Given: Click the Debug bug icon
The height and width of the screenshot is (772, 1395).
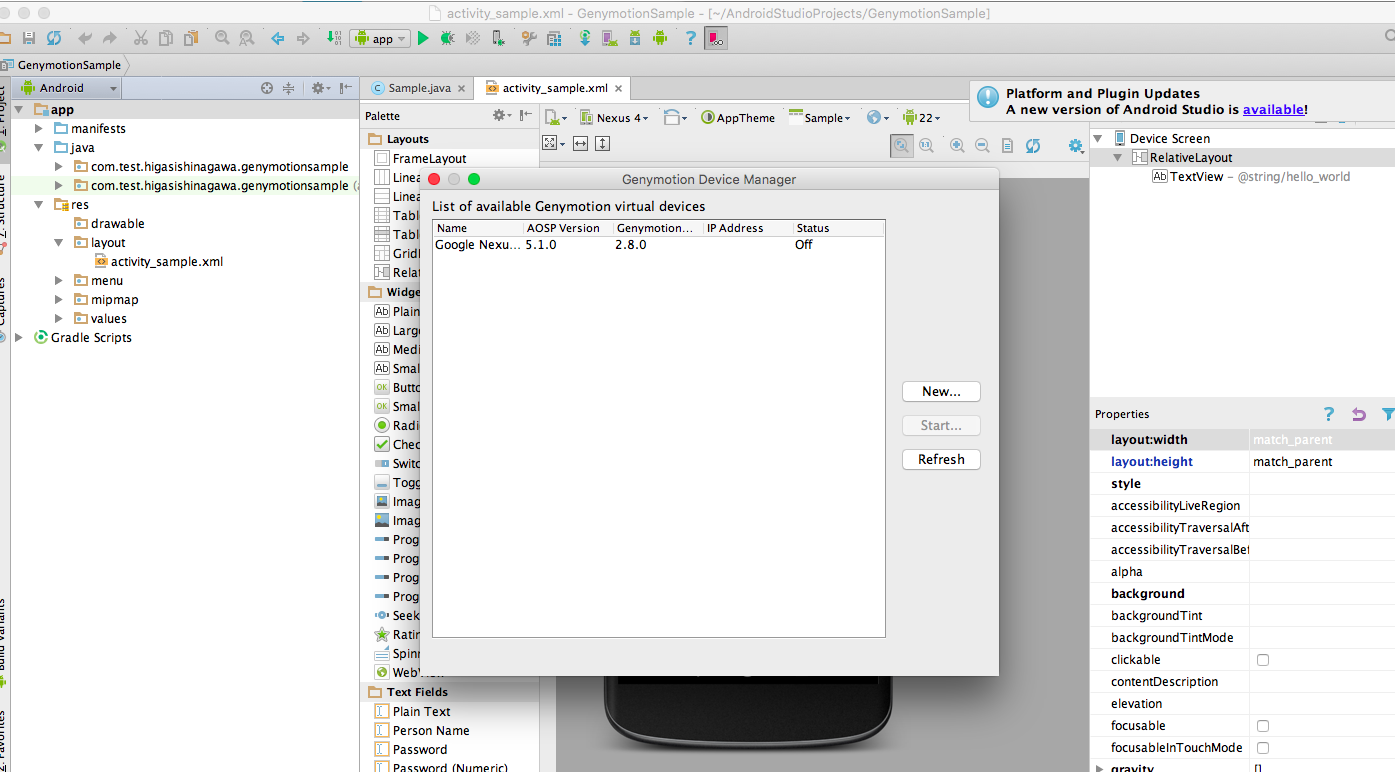Looking at the screenshot, I should [x=448, y=38].
